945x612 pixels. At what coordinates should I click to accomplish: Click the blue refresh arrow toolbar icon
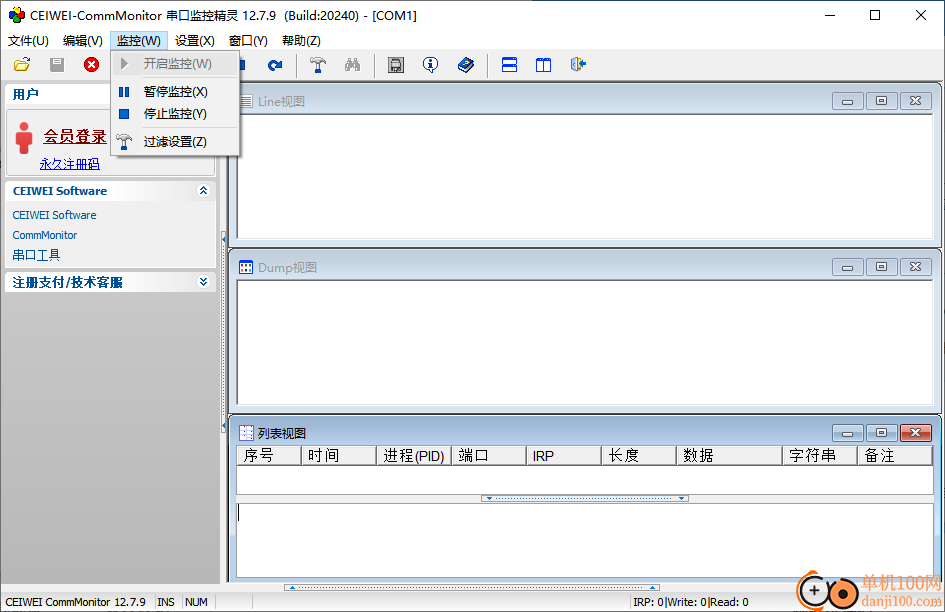[x=275, y=65]
